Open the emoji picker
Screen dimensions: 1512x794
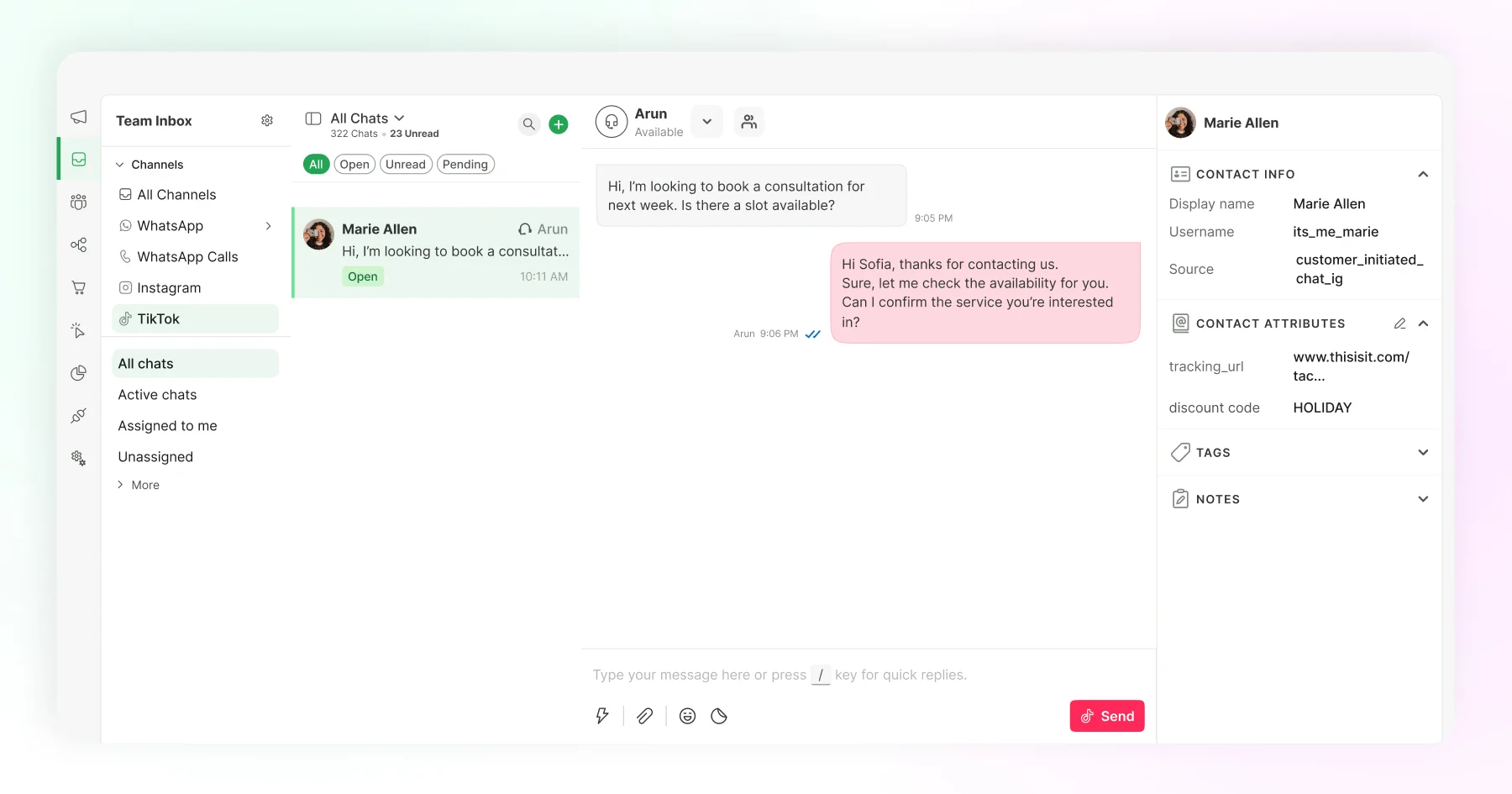pyautogui.click(x=688, y=716)
